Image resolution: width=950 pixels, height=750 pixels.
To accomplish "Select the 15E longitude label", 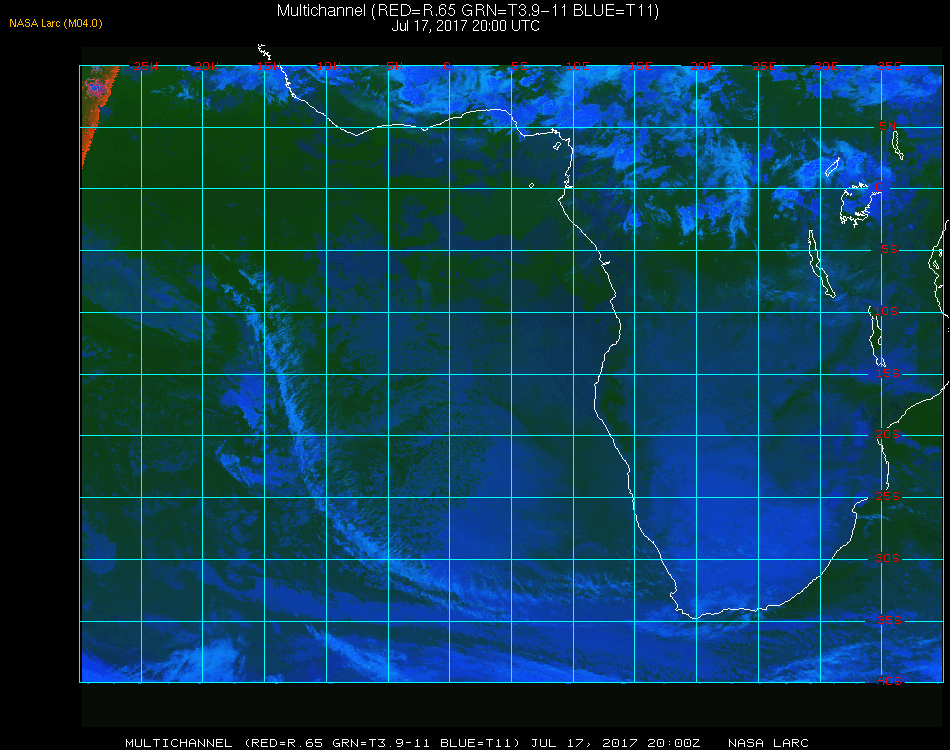I will coord(640,66).
